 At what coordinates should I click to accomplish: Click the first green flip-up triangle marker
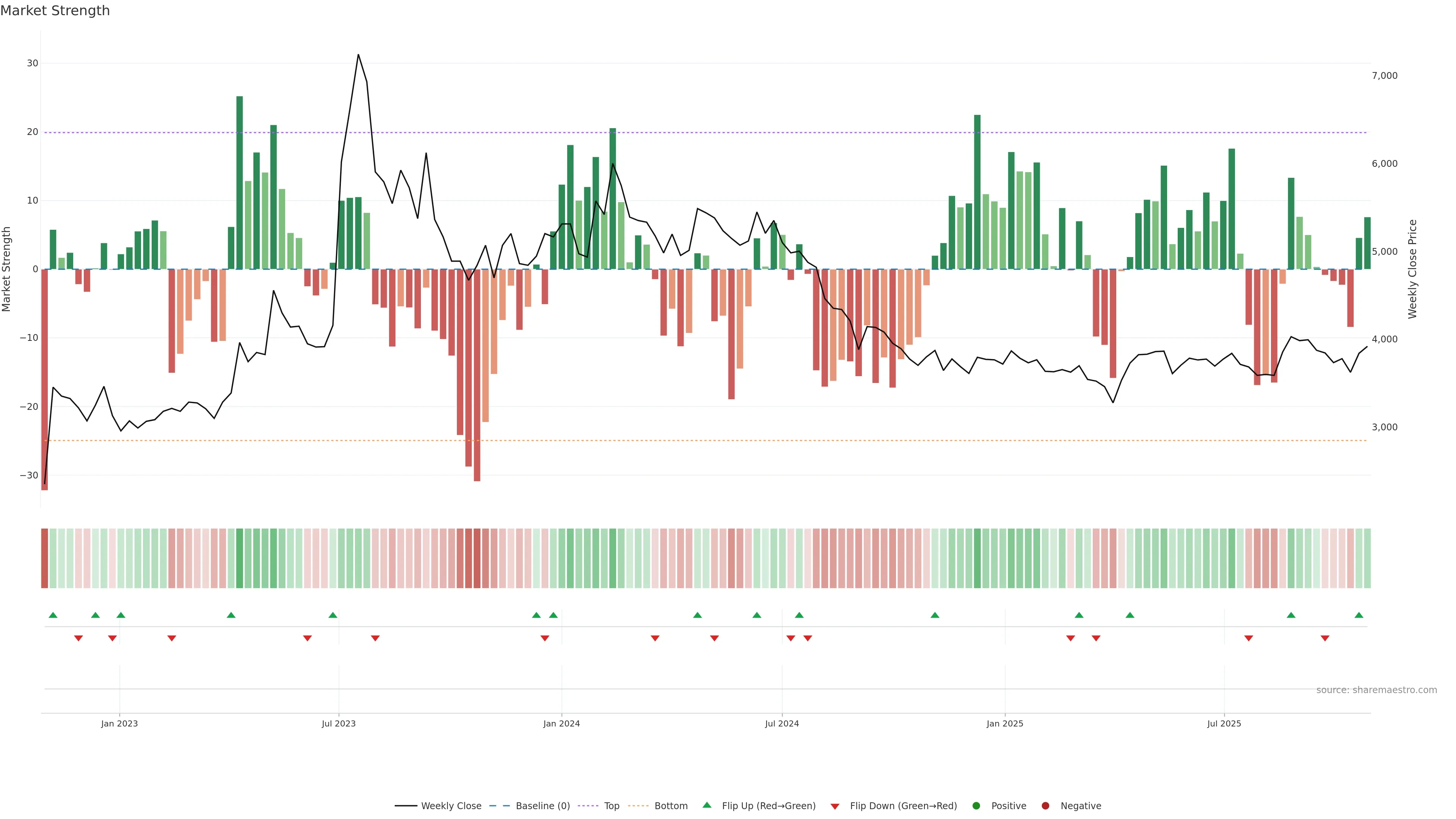click(53, 615)
